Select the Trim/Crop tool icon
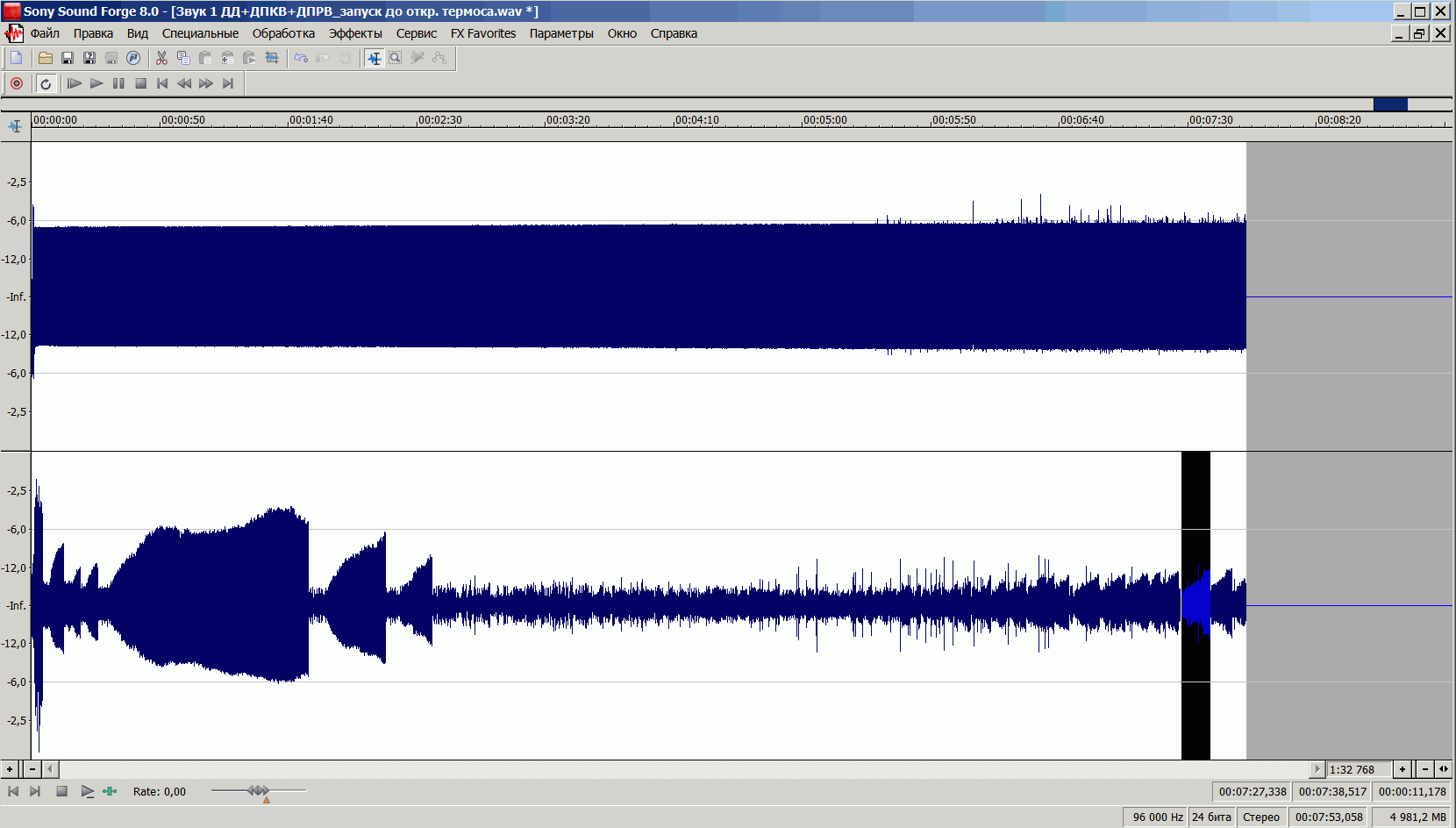 point(272,58)
